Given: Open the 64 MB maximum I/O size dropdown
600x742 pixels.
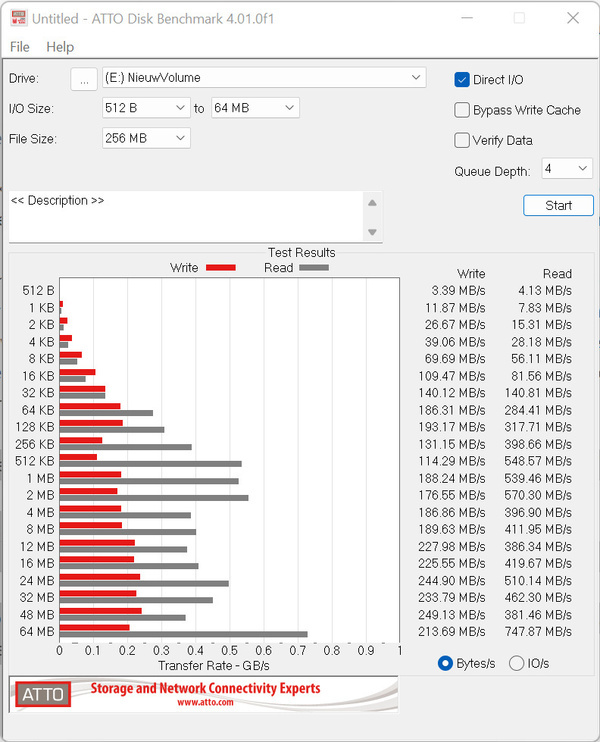Looking at the screenshot, I should coord(255,108).
